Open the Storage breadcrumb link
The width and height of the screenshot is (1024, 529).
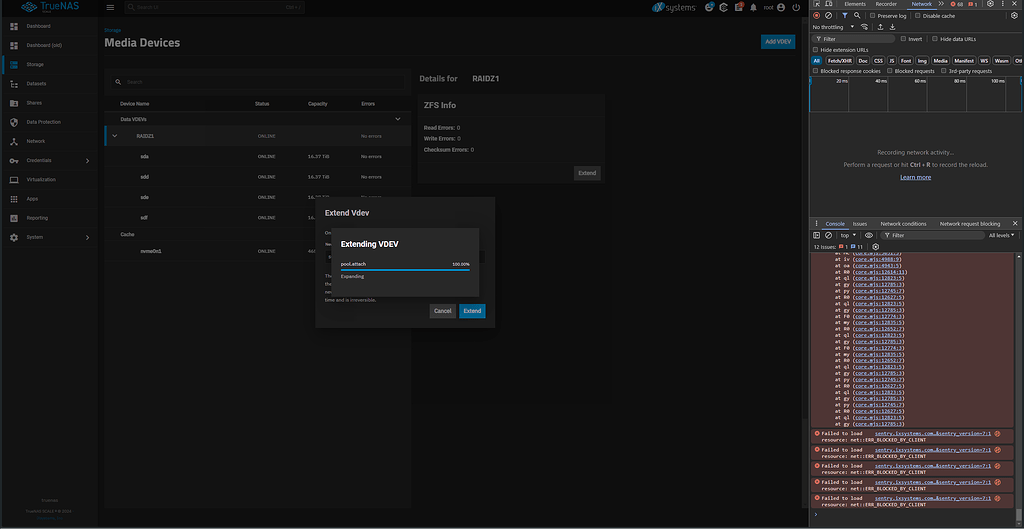pyautogui.click(x=112, y=30)
